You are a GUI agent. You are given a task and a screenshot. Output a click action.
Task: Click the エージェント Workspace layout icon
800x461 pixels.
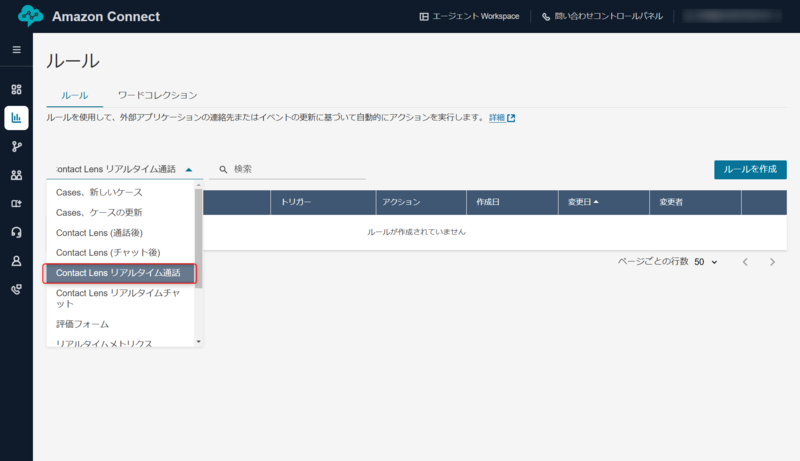pyautogui.click(x=424, y=16)
